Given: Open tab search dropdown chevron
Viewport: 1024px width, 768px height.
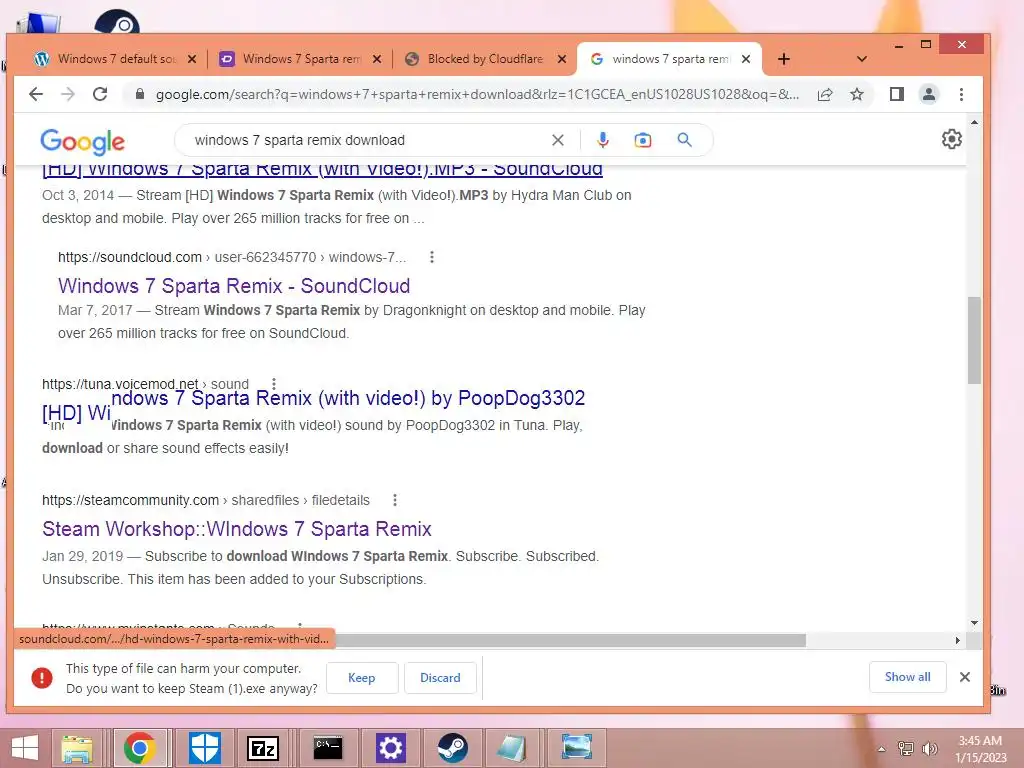Looking at the screenshot, I should tap(862, 59).
